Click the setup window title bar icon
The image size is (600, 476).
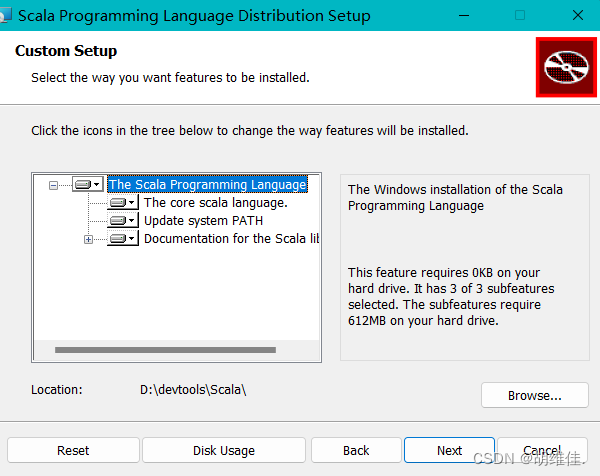(5, 16)
